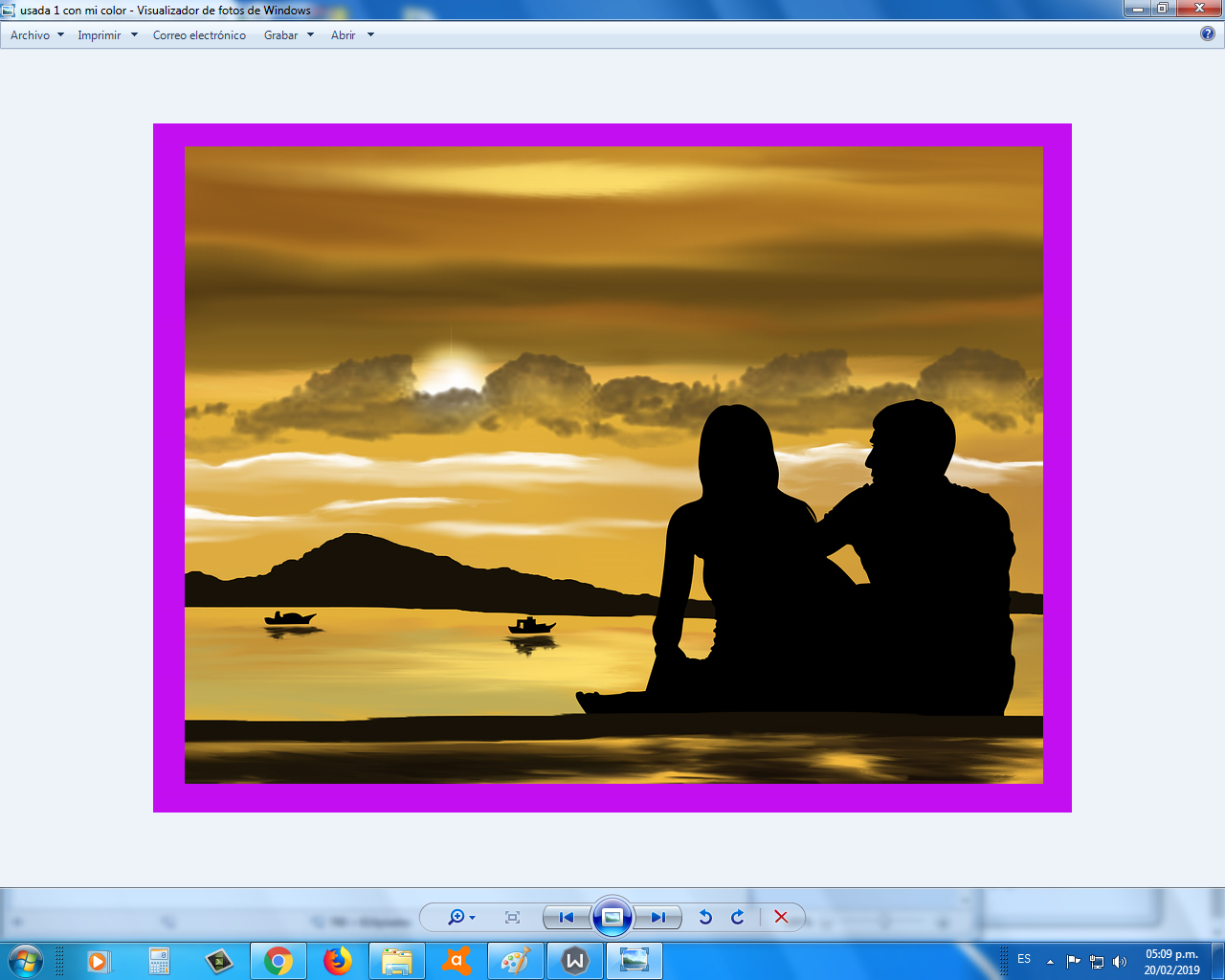Open Photo Viewer help via question mark icon
Screen dimensions: 1225x980
[x=1208, y=33]
